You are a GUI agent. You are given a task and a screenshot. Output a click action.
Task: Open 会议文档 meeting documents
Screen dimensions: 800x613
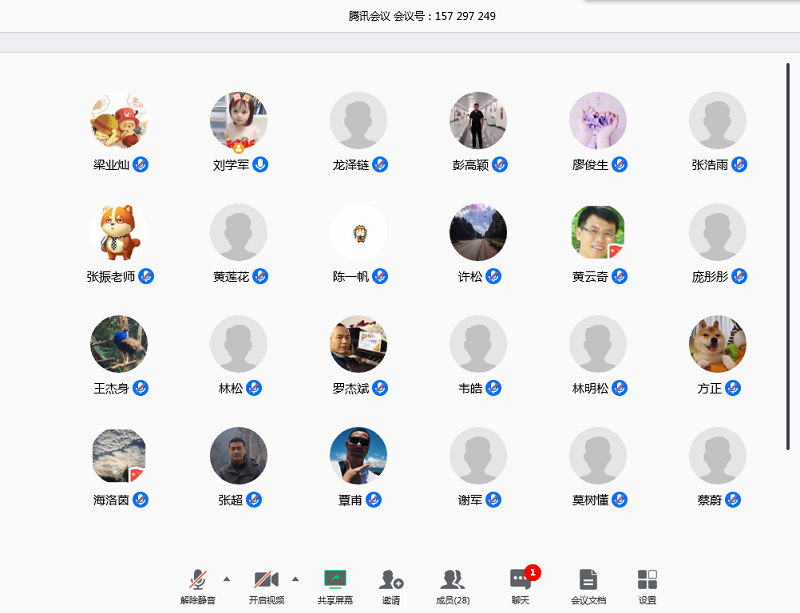pos(588,586)
